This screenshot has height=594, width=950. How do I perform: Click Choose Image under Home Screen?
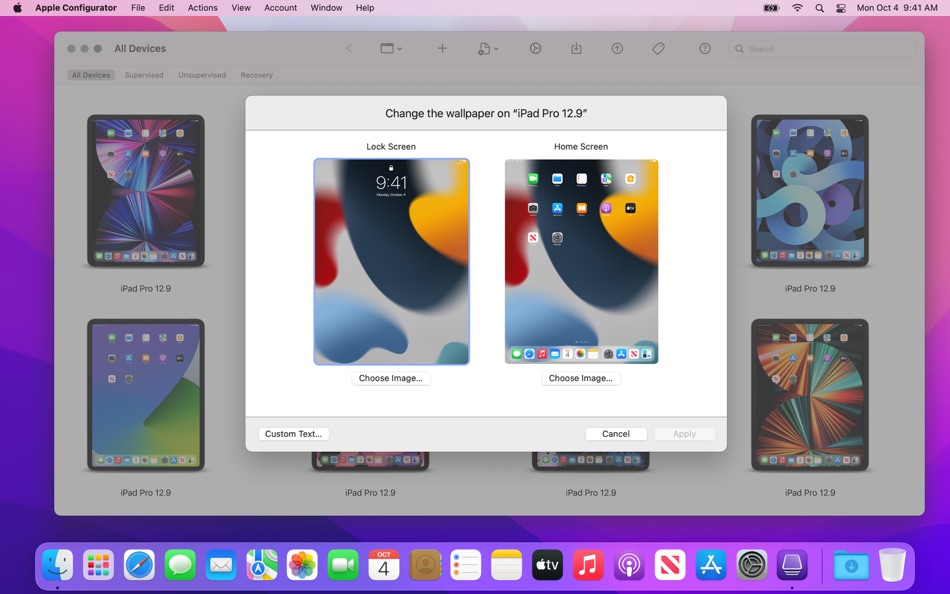coord(580,378)
